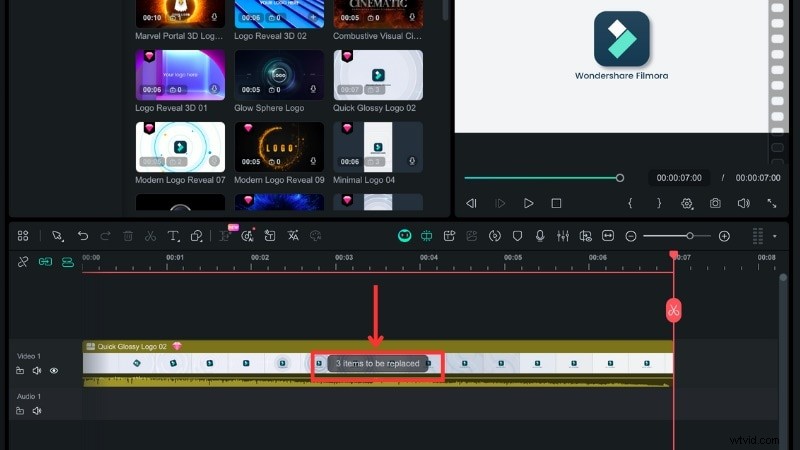
Task: Toggle the green track manager icon
Action: tap(68, 262)
